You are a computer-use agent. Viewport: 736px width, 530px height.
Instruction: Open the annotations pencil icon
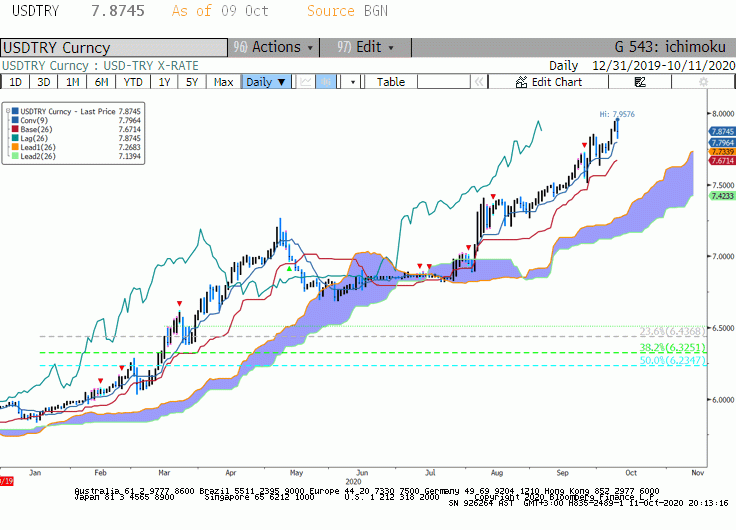[640, 82]
